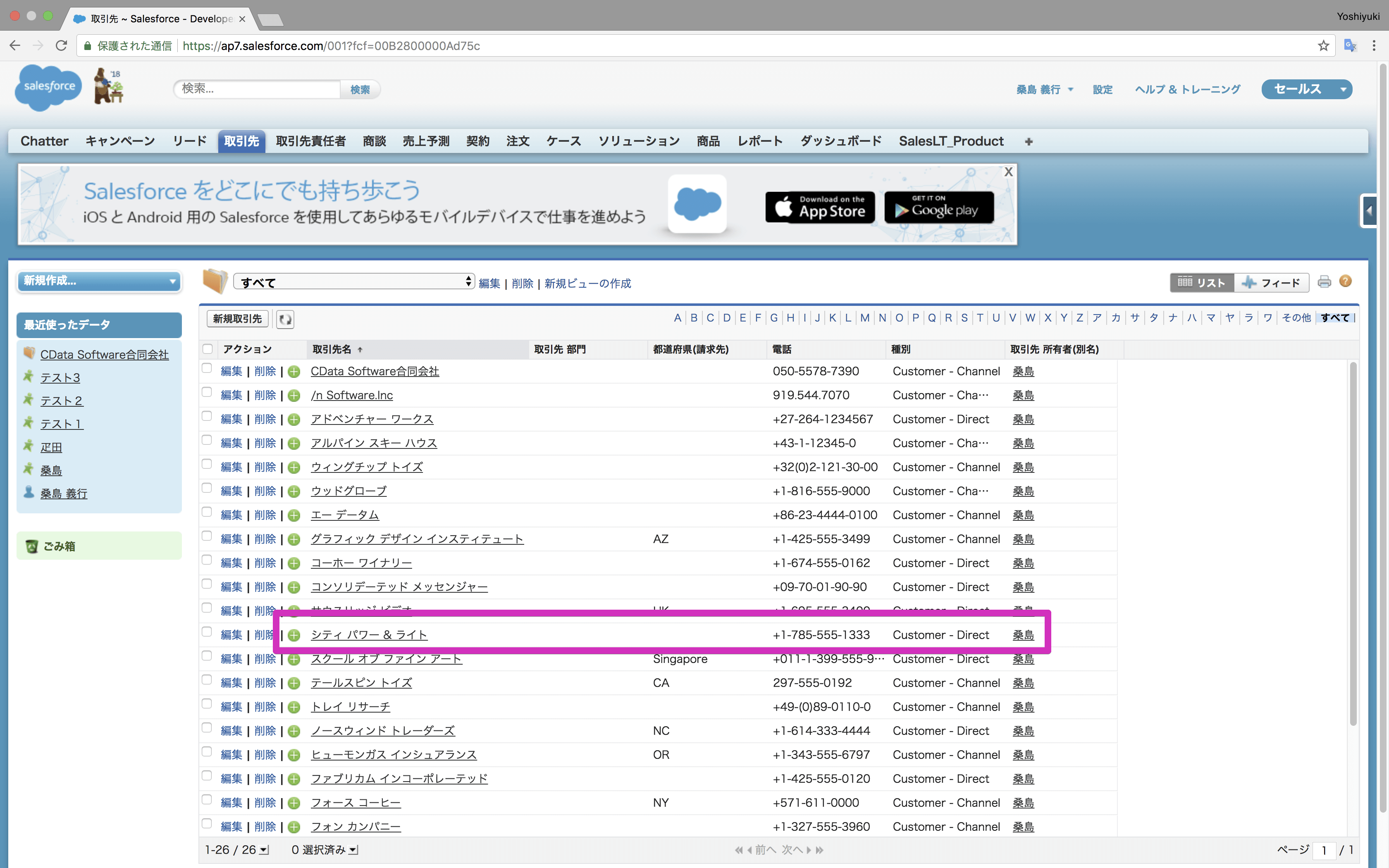Click the 新規取引先 button
1389x868 pixels.
click(x=238, y=319)
